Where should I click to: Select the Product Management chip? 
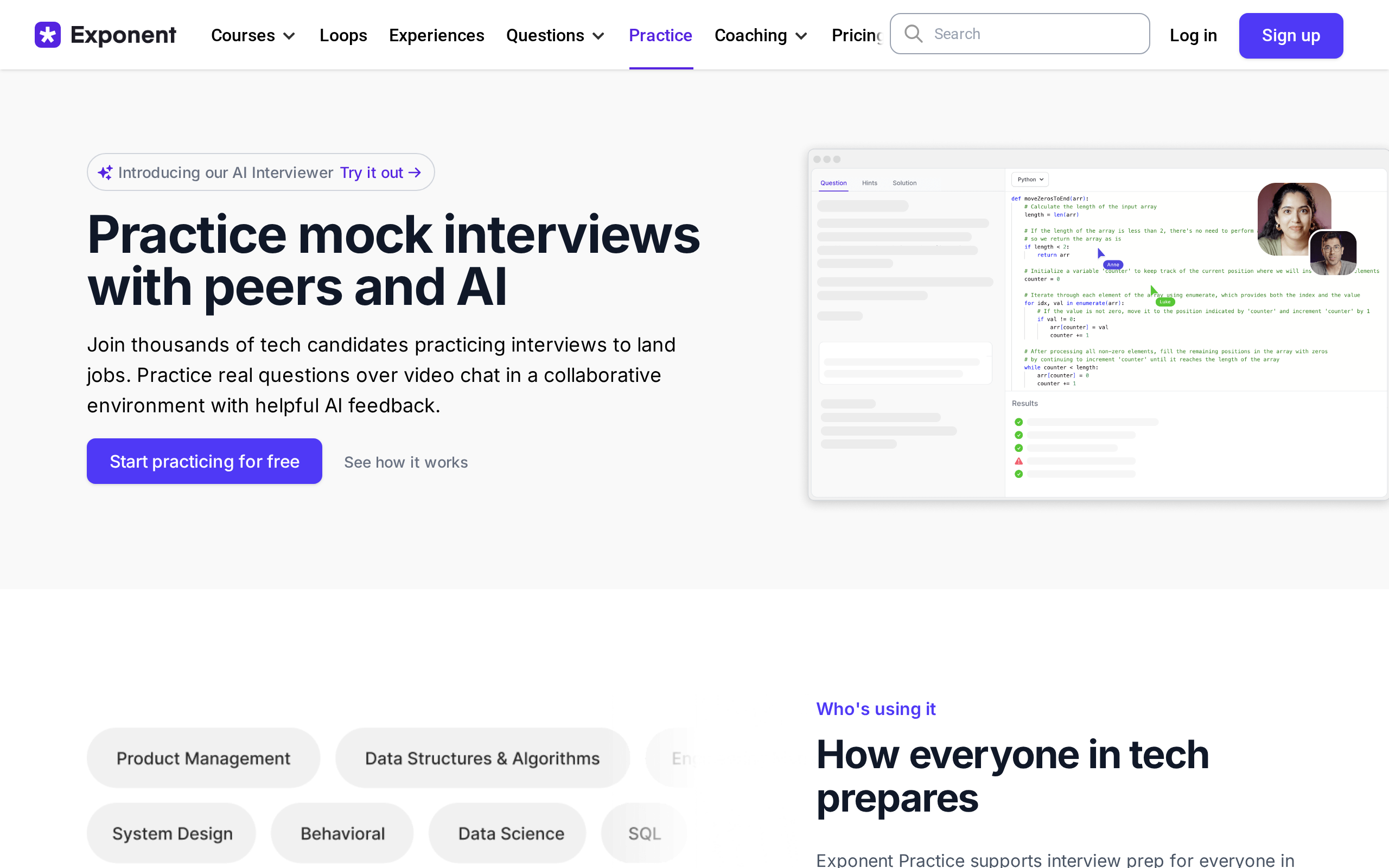203,758
